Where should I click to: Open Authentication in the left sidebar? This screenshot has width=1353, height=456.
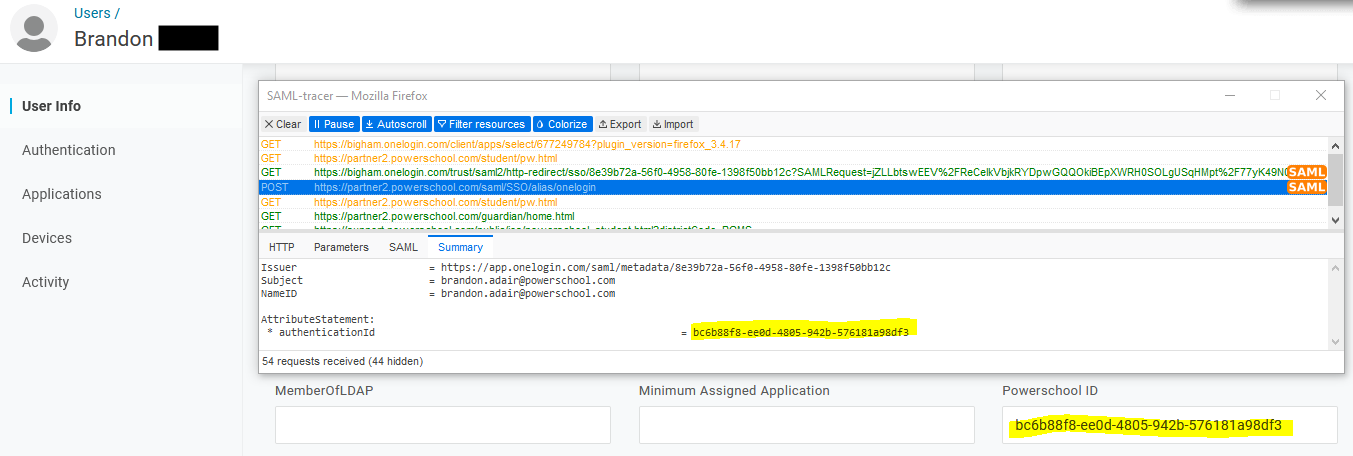(x=69, y=150)
